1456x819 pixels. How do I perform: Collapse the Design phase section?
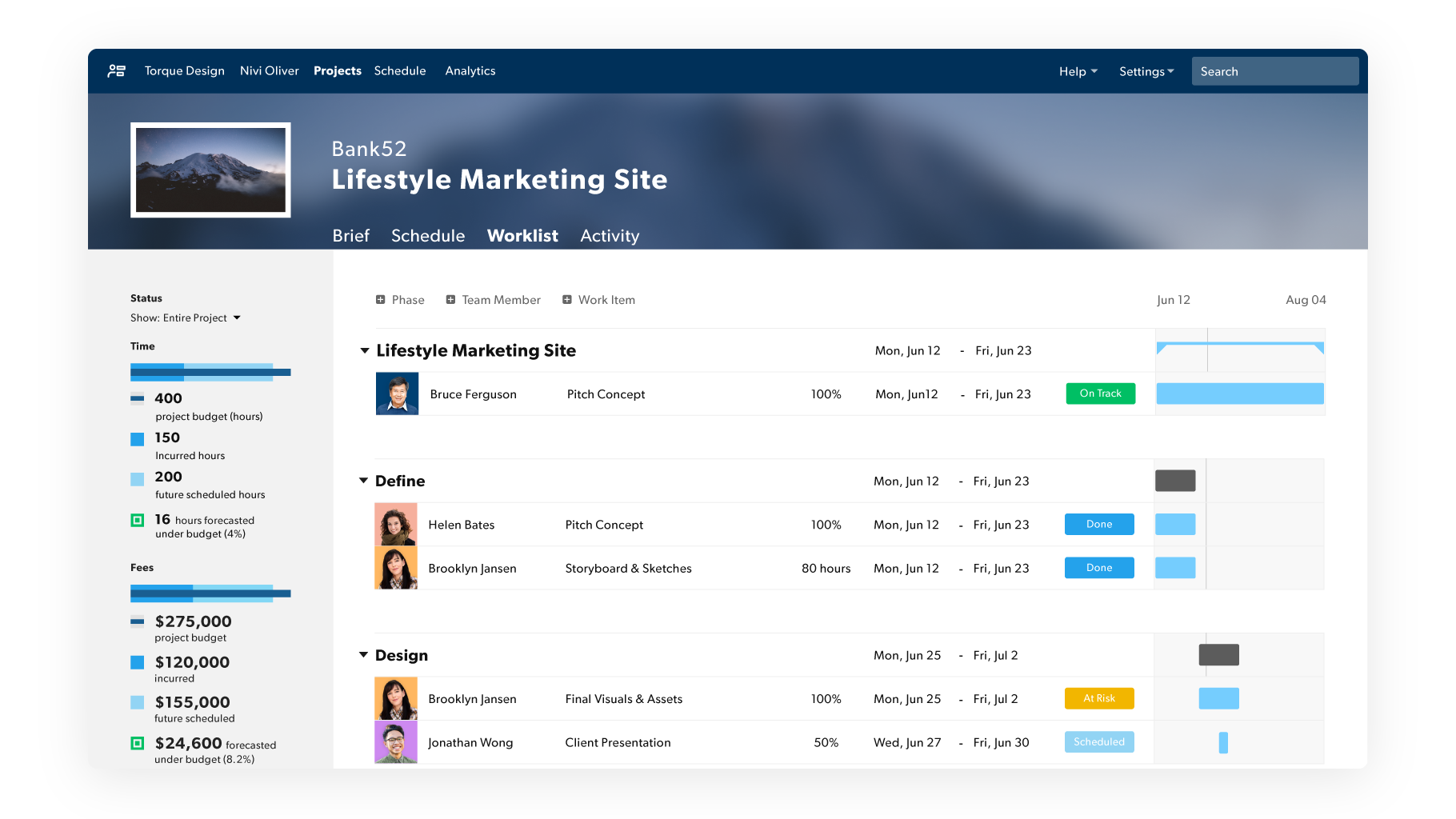coord(363,655)
